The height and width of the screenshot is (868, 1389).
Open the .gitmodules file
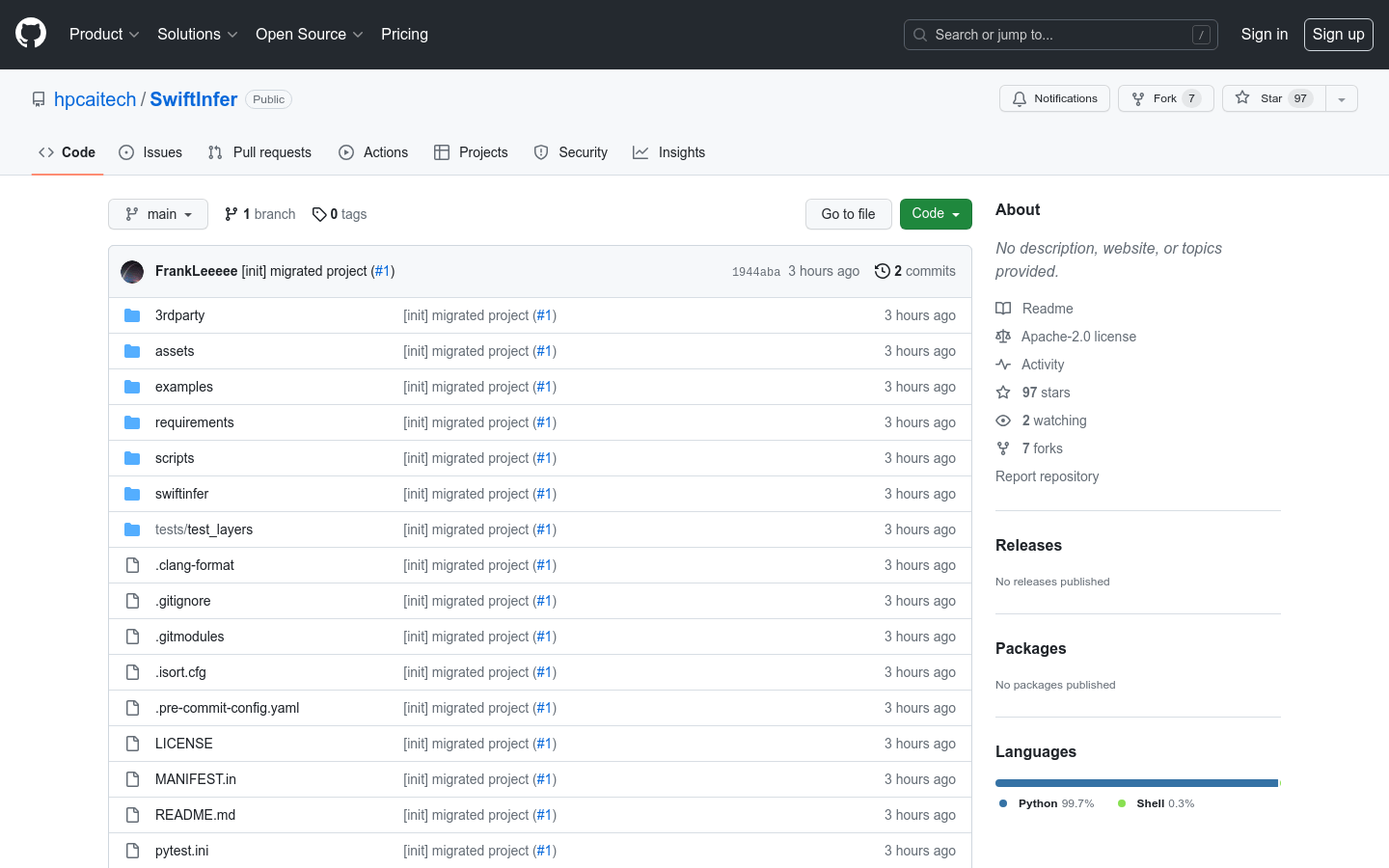[190, 637]
